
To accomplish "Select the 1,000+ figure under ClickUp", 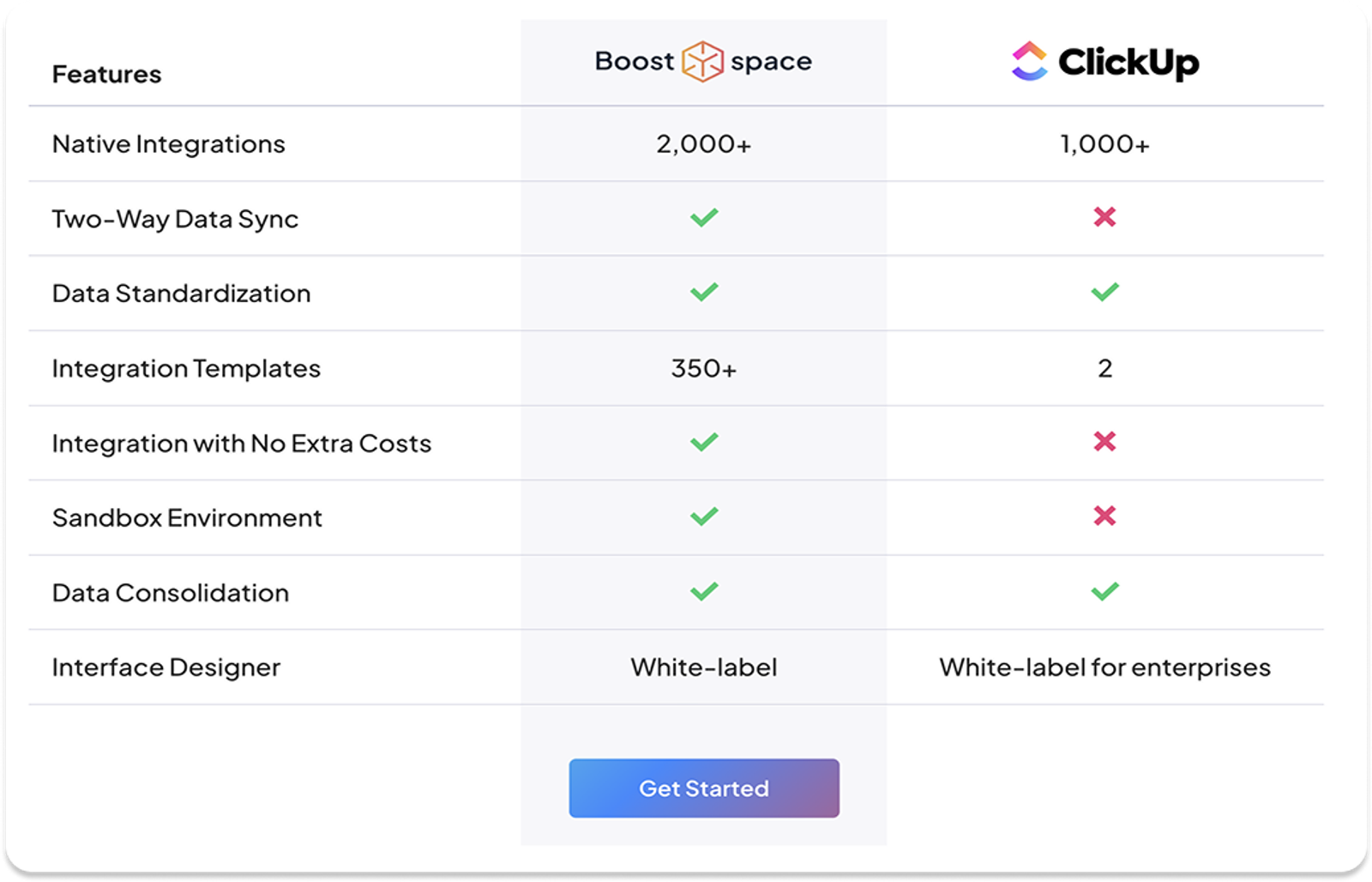I will coord(1106,143).
